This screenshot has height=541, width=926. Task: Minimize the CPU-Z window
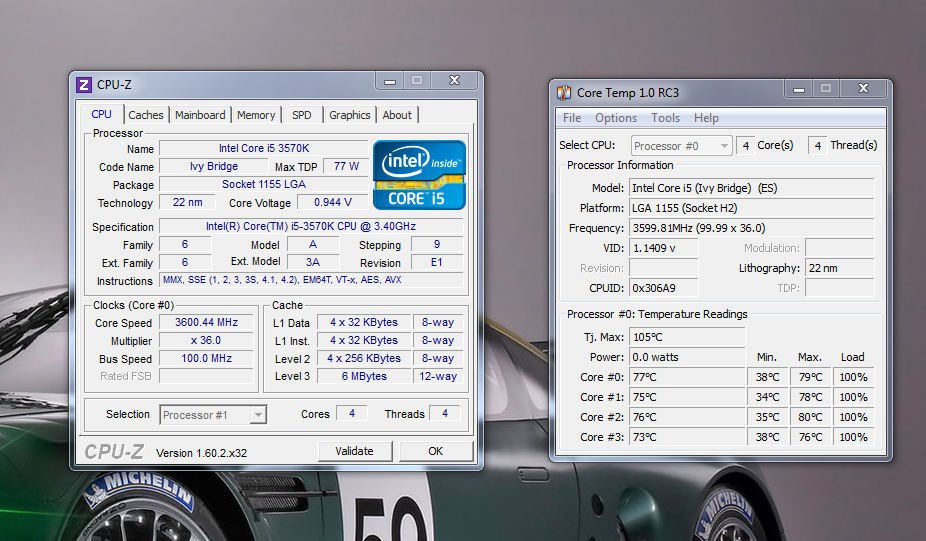(390, 80)
